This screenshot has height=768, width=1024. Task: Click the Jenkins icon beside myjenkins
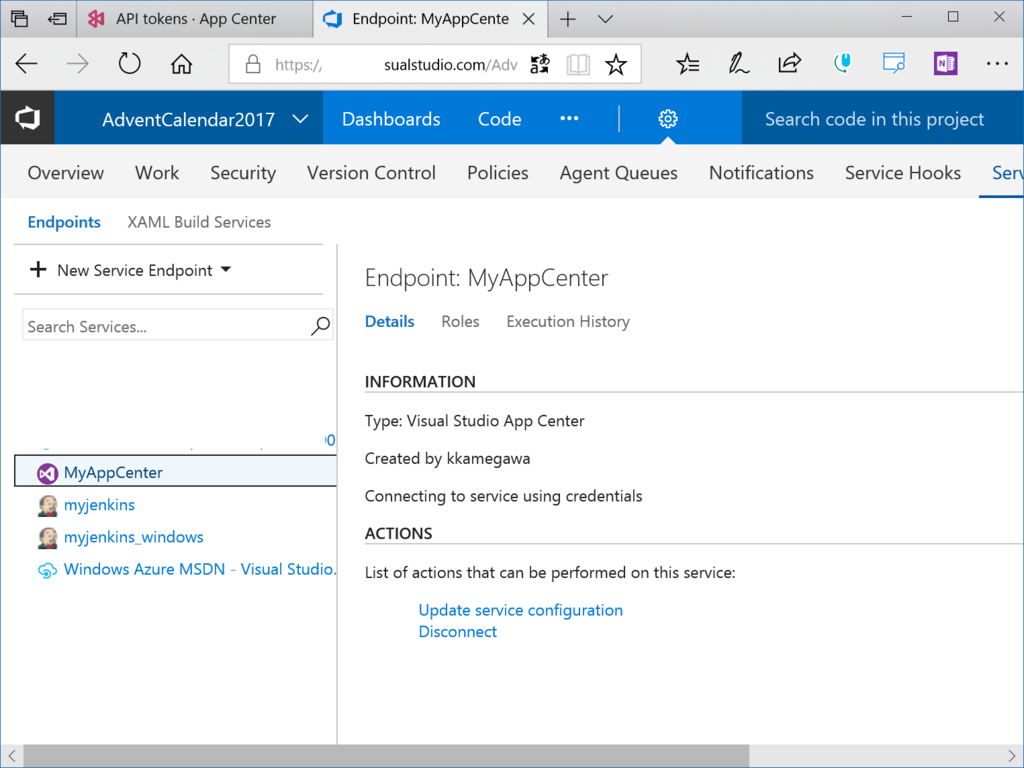(47, 505)
